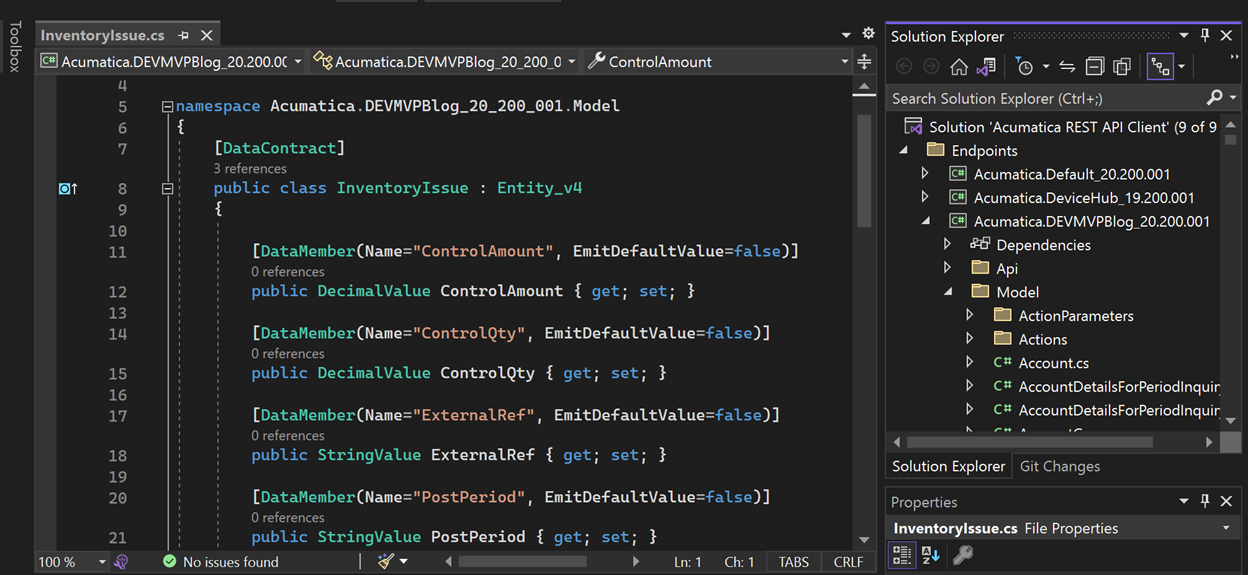Click the CRLF line ending indicator

click(849, 562)
